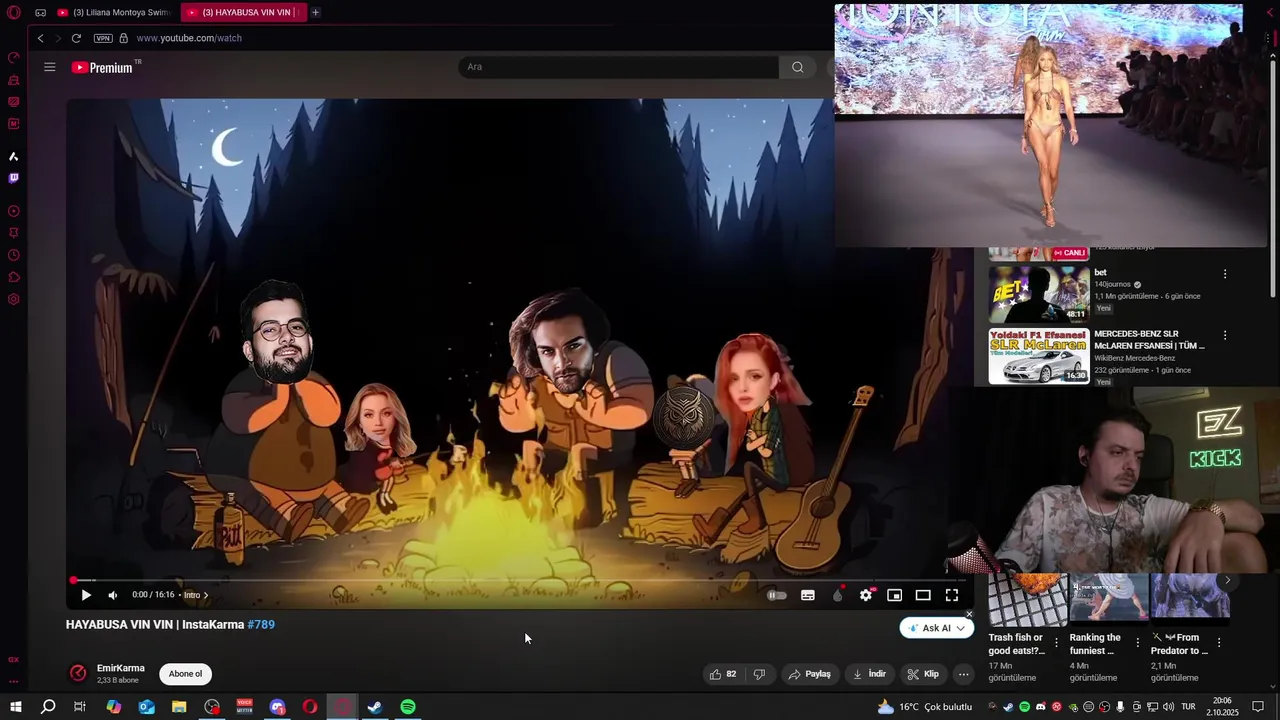Image resolution: width=1280 pixels, height=720 pixels.
Task: Open 'MERCEDES-BENZ SLR McLAREN EFSANESİ' title
Action: tap(1149, 340)
